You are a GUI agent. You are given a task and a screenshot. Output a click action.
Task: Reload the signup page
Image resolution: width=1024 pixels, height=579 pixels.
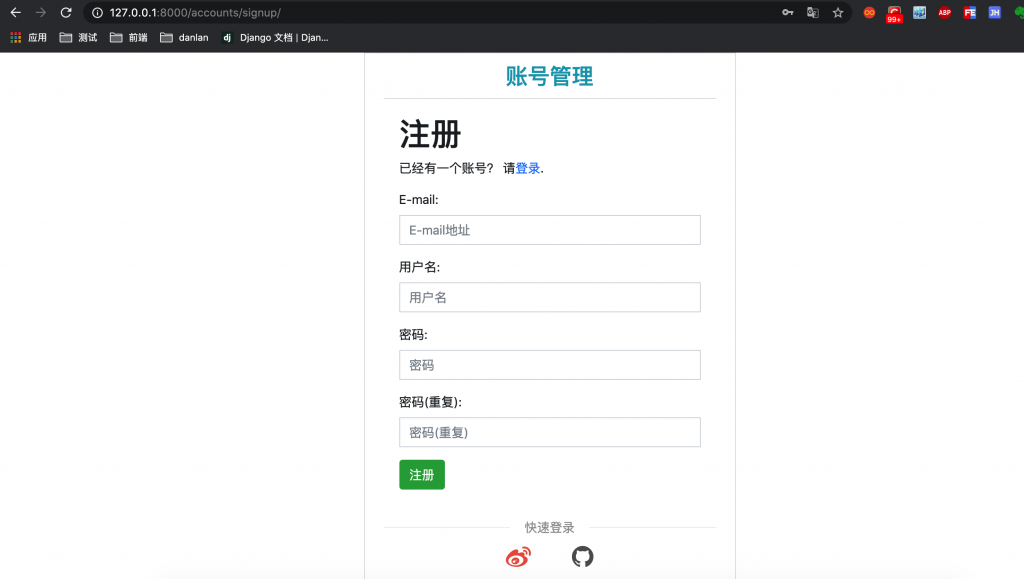tap(66, 13)
